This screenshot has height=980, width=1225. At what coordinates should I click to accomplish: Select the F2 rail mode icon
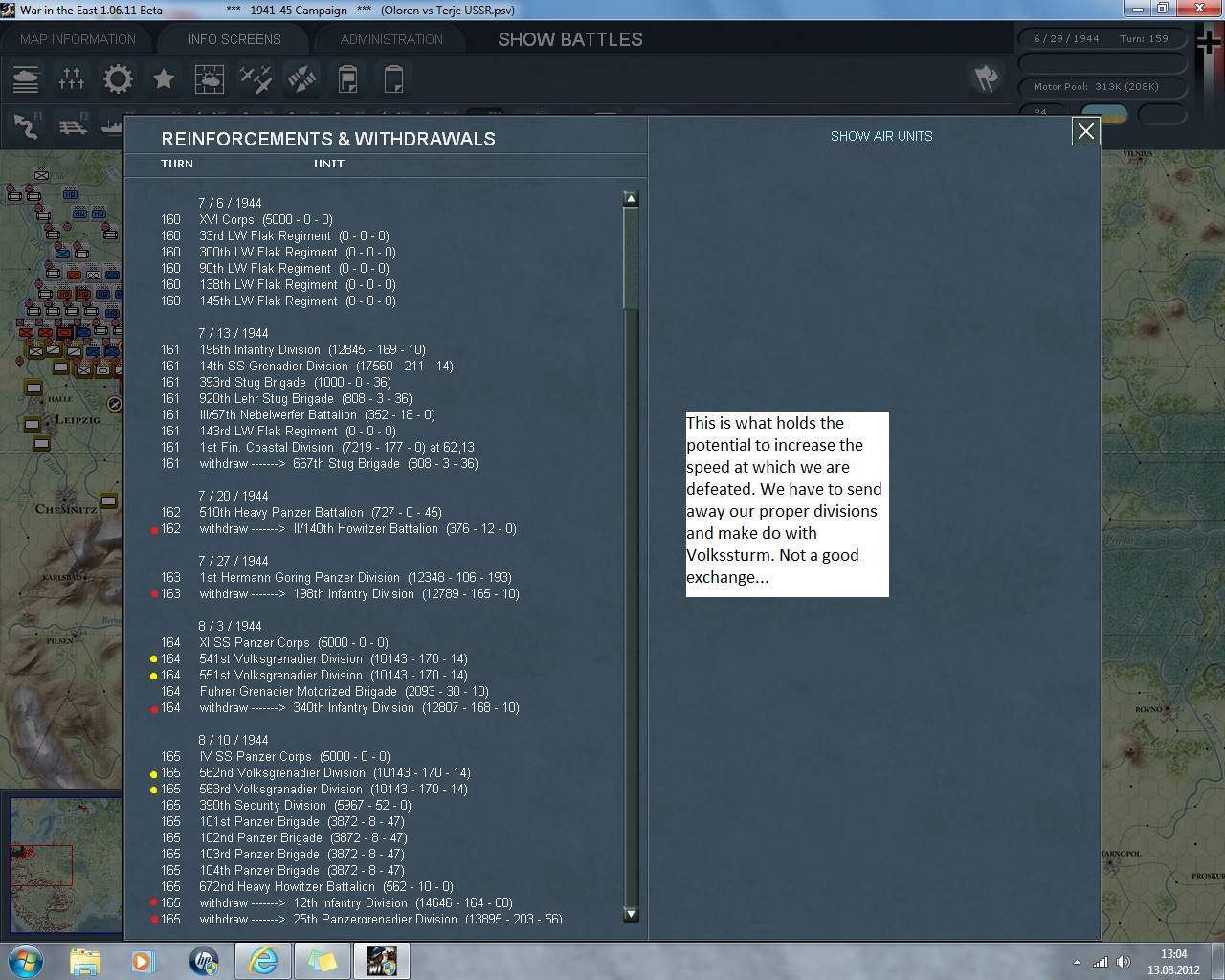(72, 125)
